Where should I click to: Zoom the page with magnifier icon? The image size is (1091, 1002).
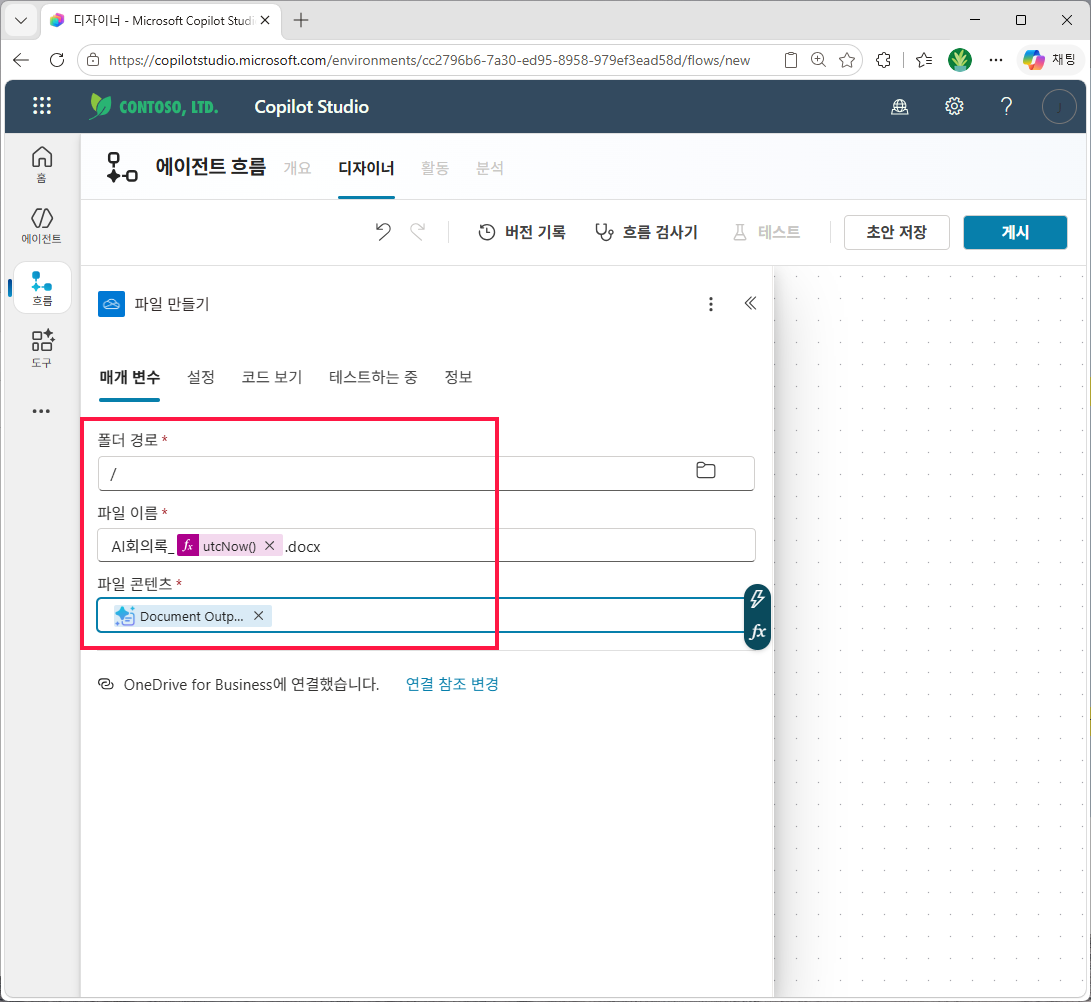tap(818, 60)
